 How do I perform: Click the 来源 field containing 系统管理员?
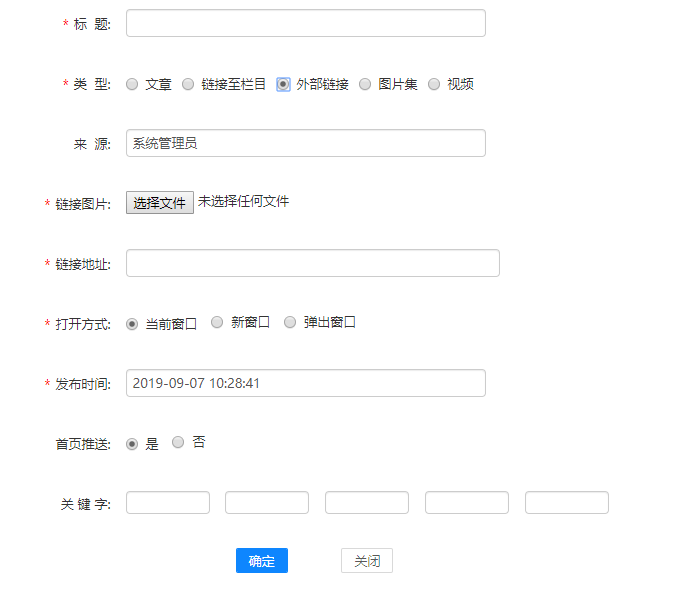click(305, 143)
